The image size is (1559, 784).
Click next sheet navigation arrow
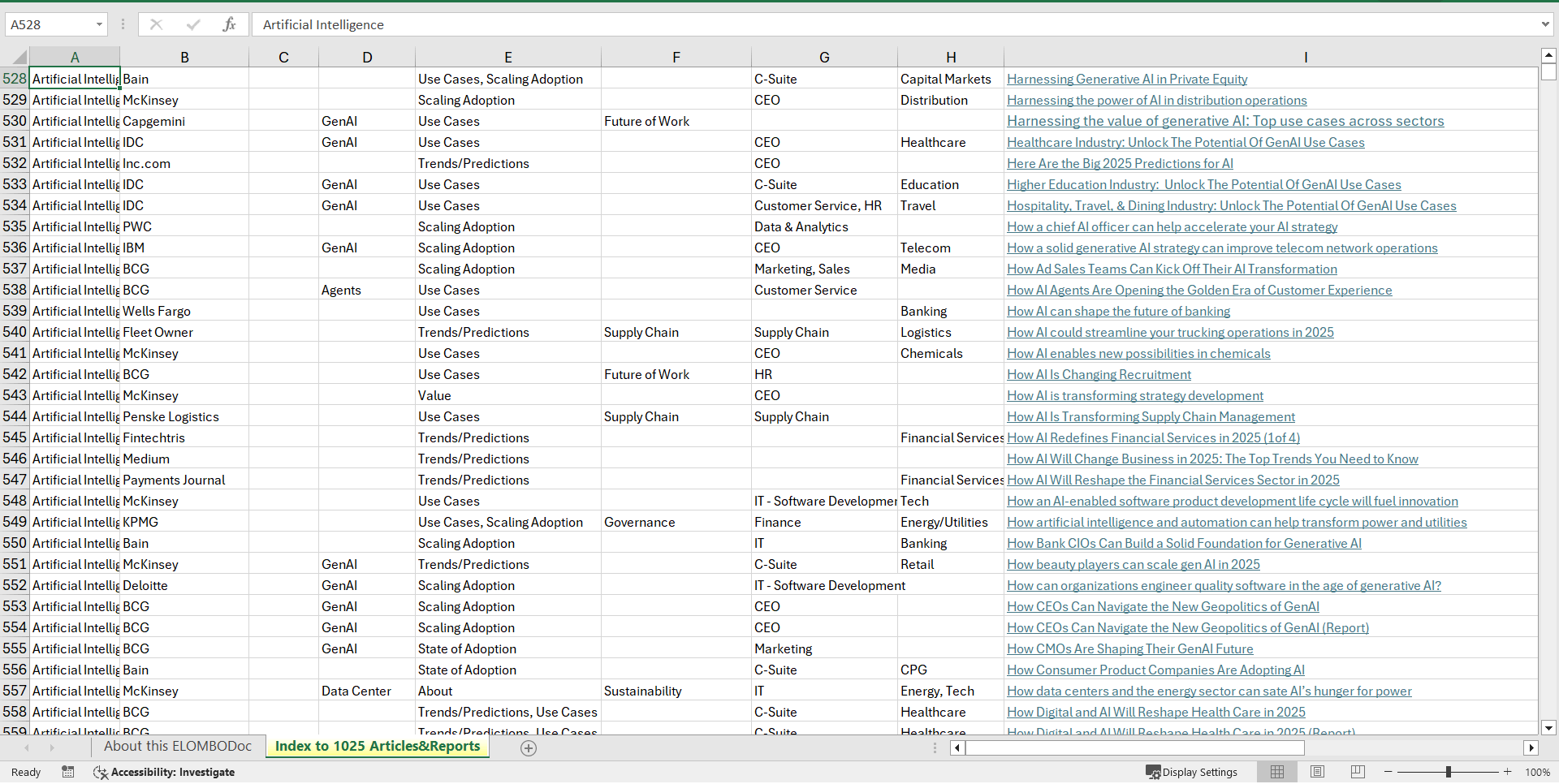click(52, 747)
